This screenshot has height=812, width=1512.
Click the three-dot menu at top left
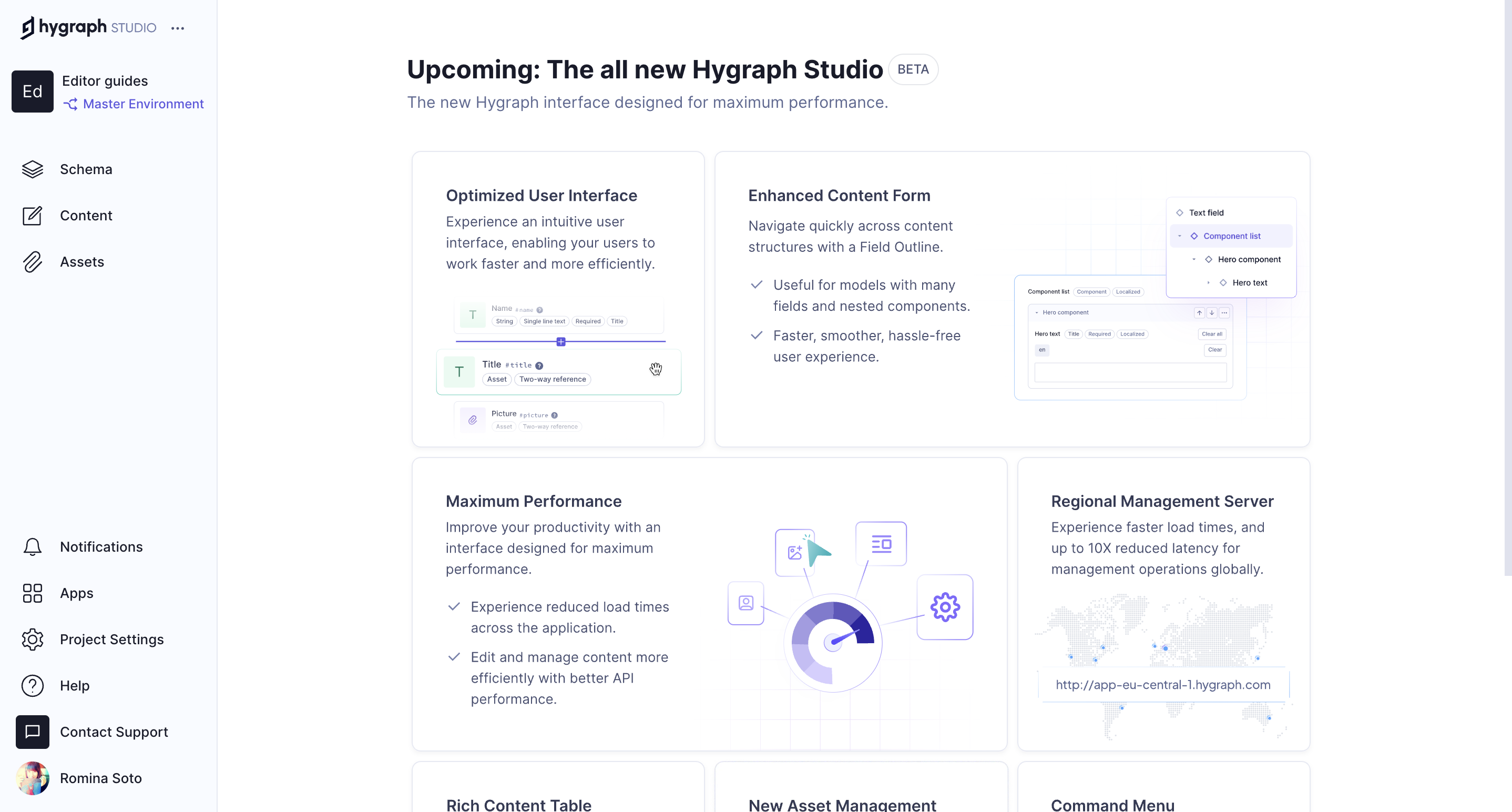coord(177,27)
